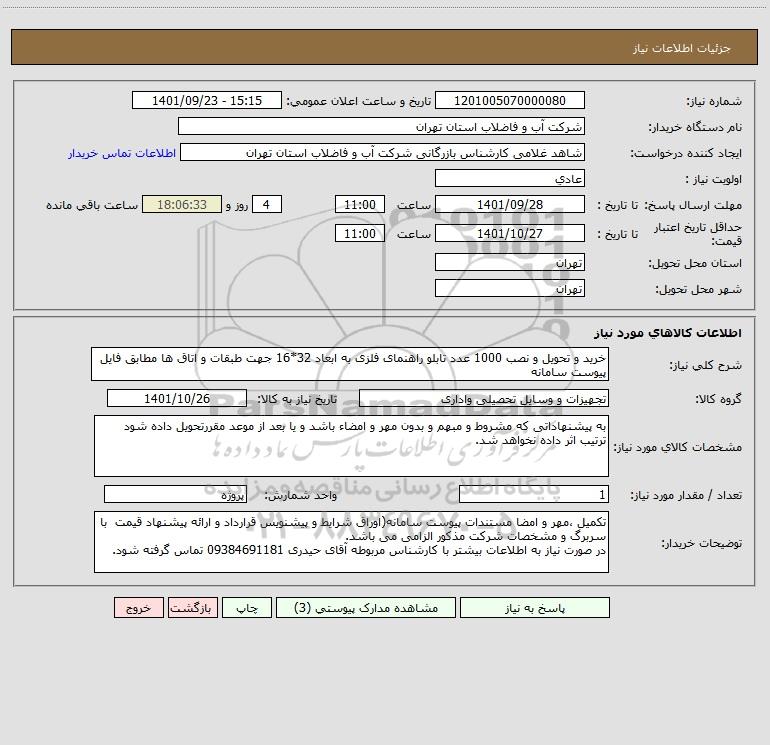This screenshot has height=745, width=770.
Task: Click the ساعت باقی مانده text
Action: (92, 205)
